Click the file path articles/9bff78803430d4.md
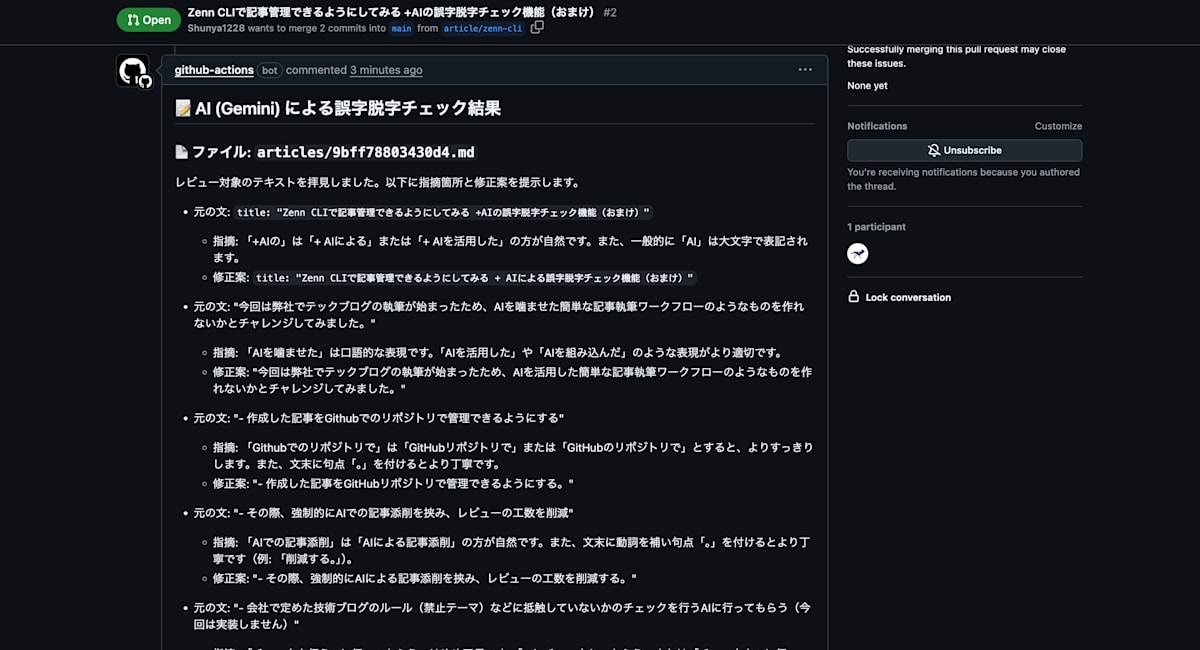Screen dimensions: 1200x650 pyautogui.click(x=366, y=152)
